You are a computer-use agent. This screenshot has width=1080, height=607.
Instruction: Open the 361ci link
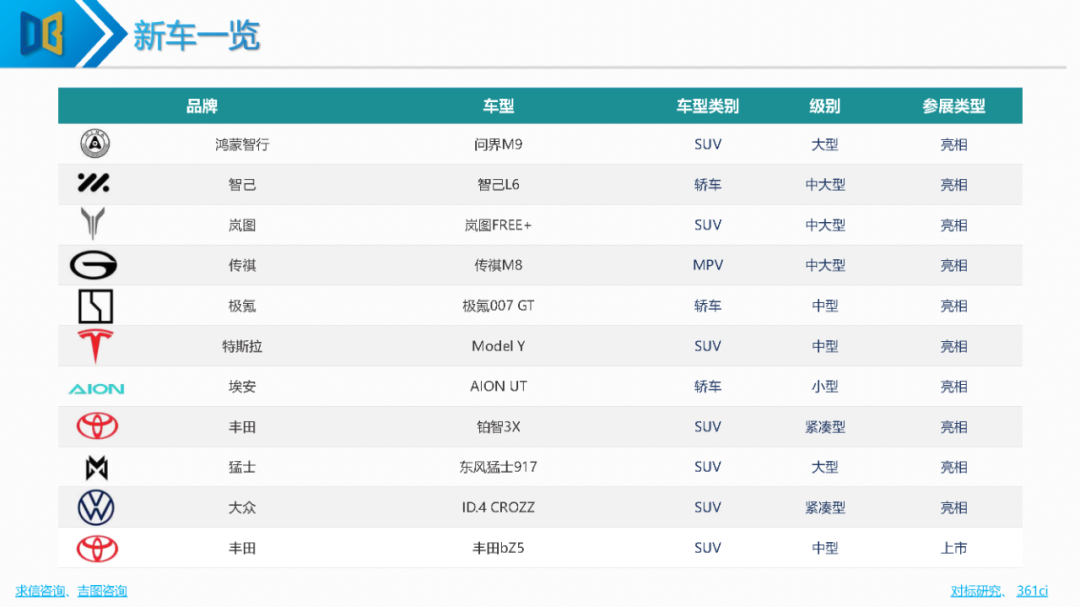click(x=1032, y=591)
